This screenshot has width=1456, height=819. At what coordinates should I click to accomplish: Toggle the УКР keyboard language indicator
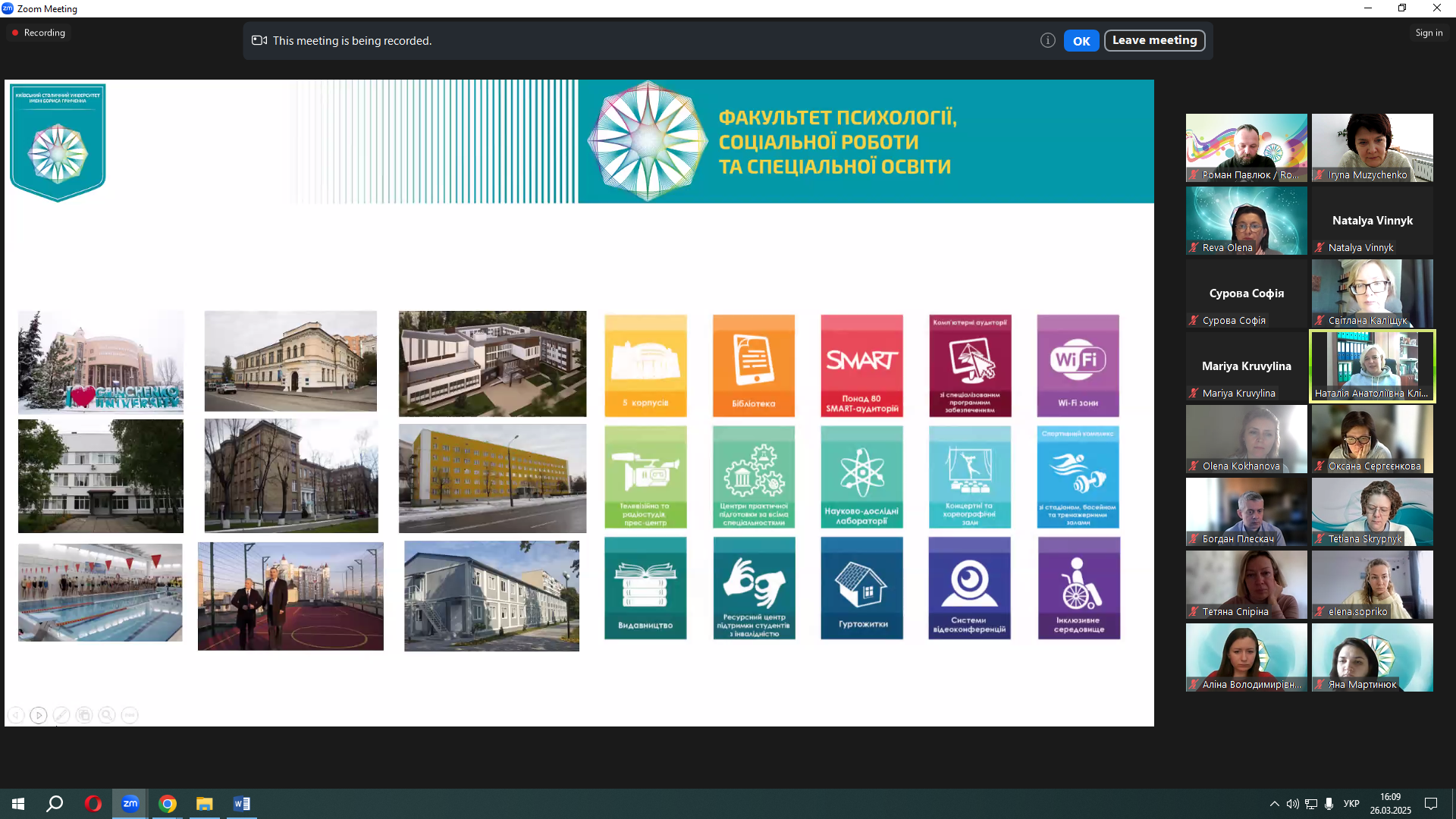pyautogui.click(x=1351, y=804)
